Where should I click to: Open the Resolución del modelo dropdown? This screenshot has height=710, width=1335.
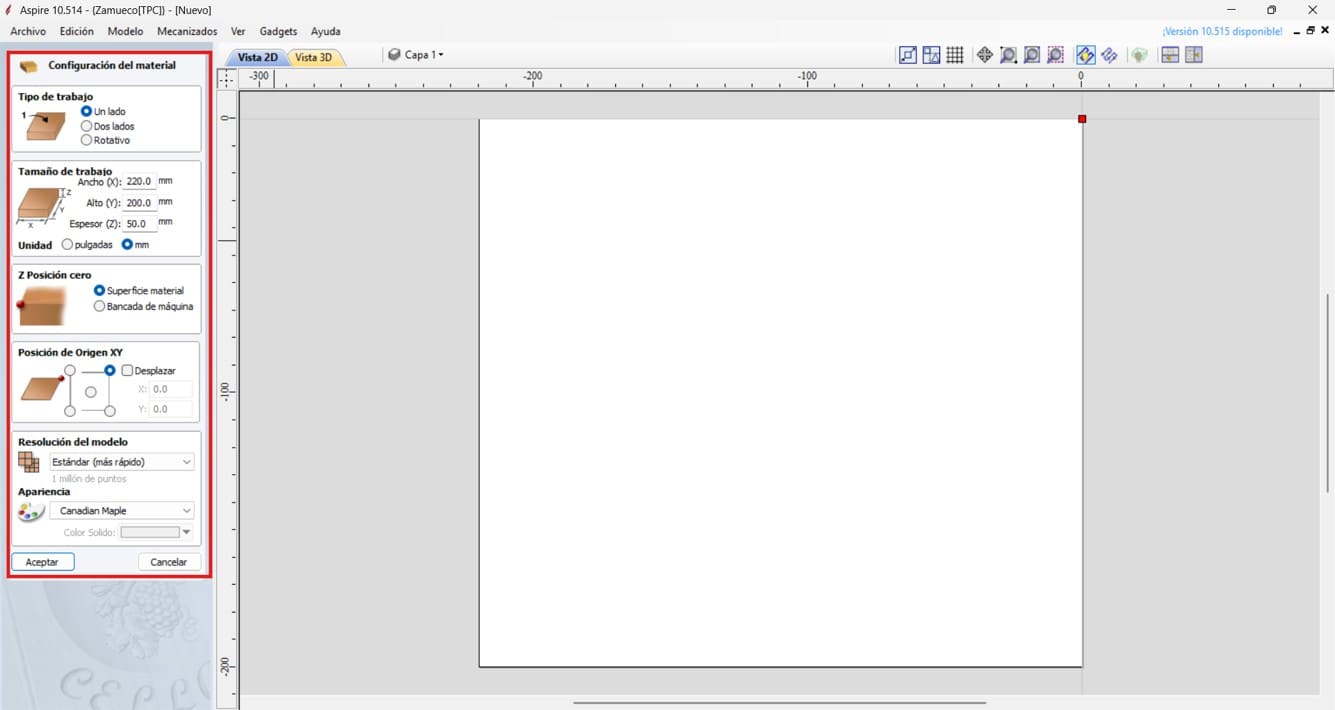tap(122, 462)
